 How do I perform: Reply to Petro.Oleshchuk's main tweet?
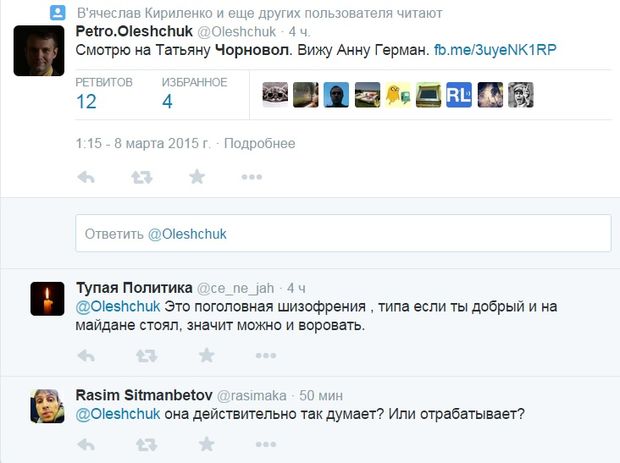pyautogui.click(x=86, y=177)
